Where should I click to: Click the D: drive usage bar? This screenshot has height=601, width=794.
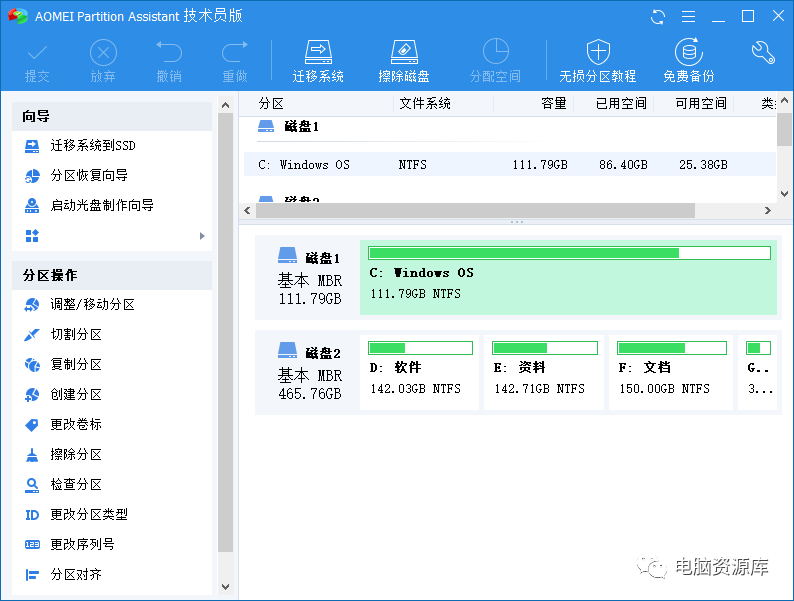pos(420,348)
